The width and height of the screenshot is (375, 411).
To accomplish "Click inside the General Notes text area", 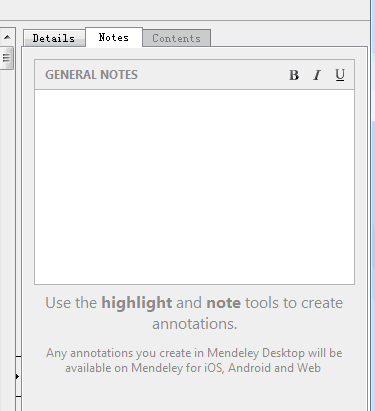I will coord(194,187).
